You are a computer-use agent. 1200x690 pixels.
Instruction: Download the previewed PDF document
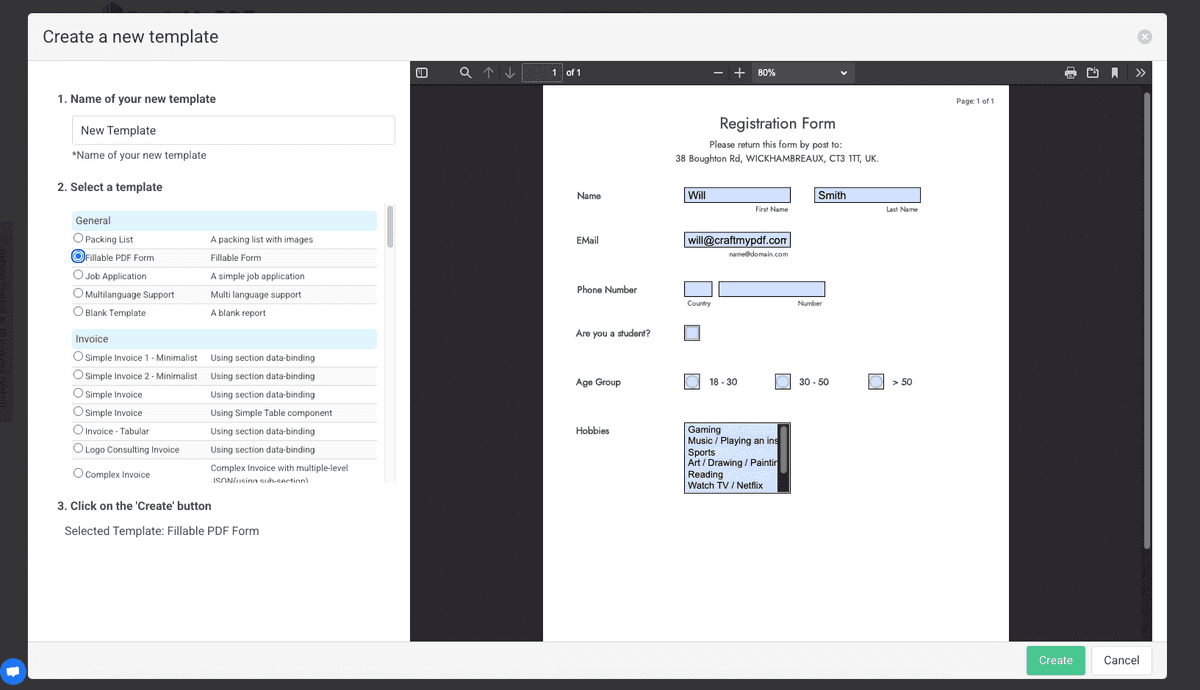point(1093,72)
